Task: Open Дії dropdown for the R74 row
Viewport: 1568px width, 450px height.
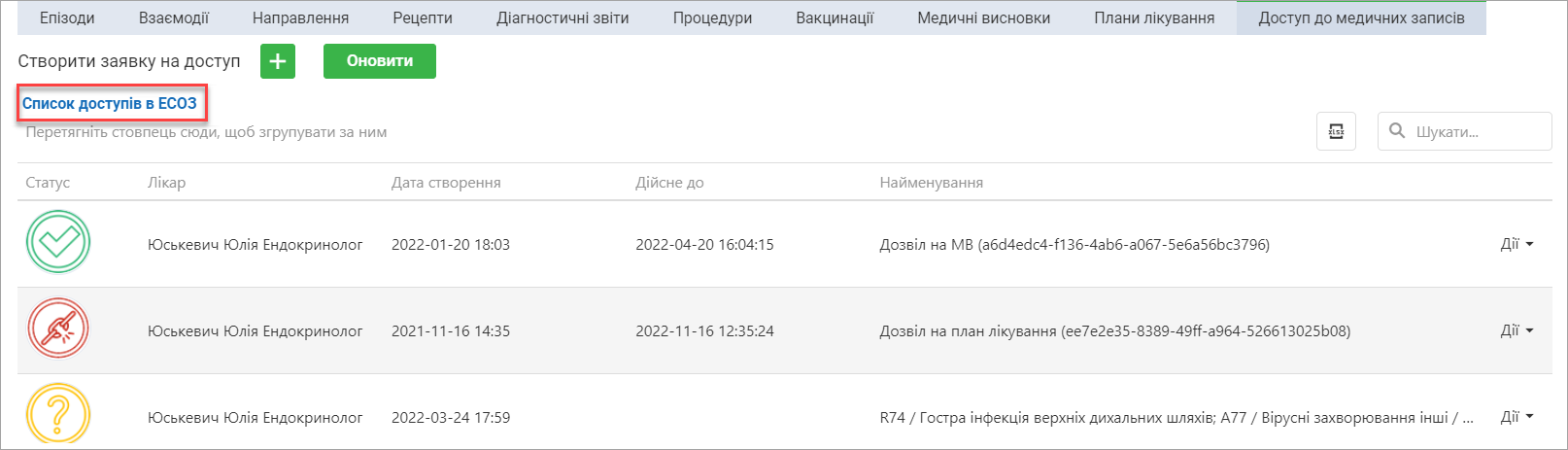Action: tap(1517, 417)
